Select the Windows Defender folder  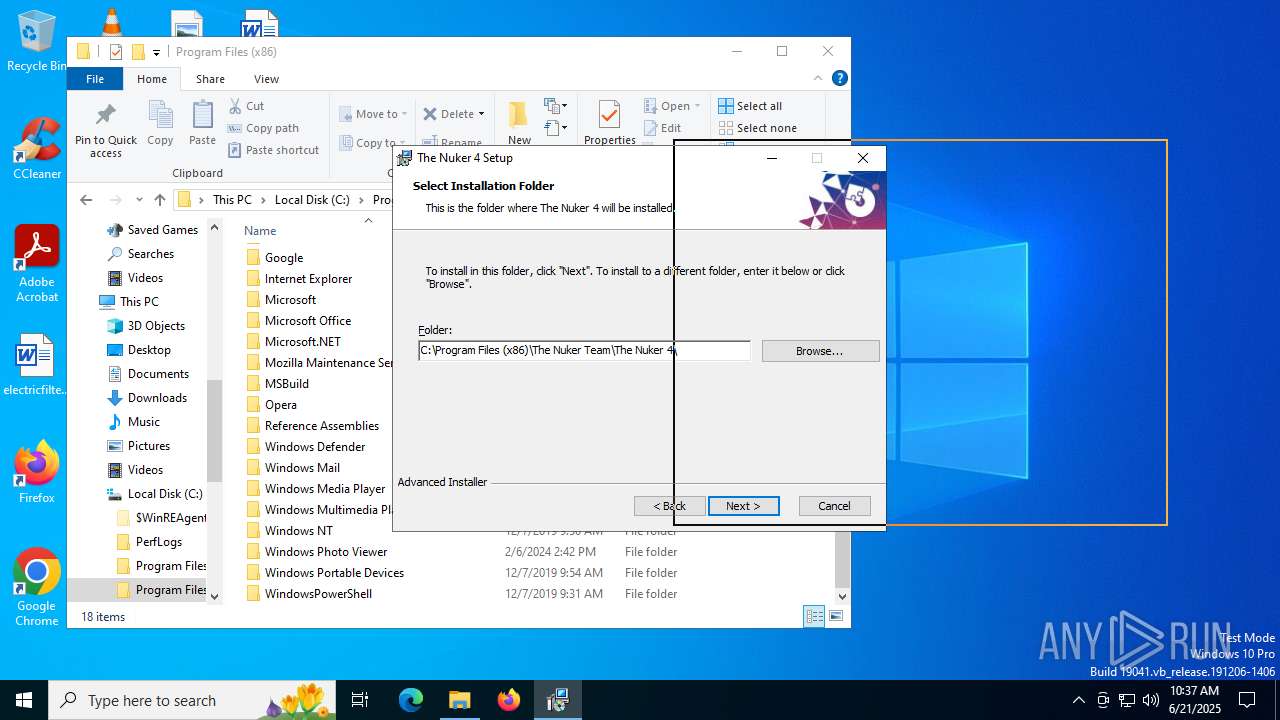pyautogui.click(x=315, y=447)
